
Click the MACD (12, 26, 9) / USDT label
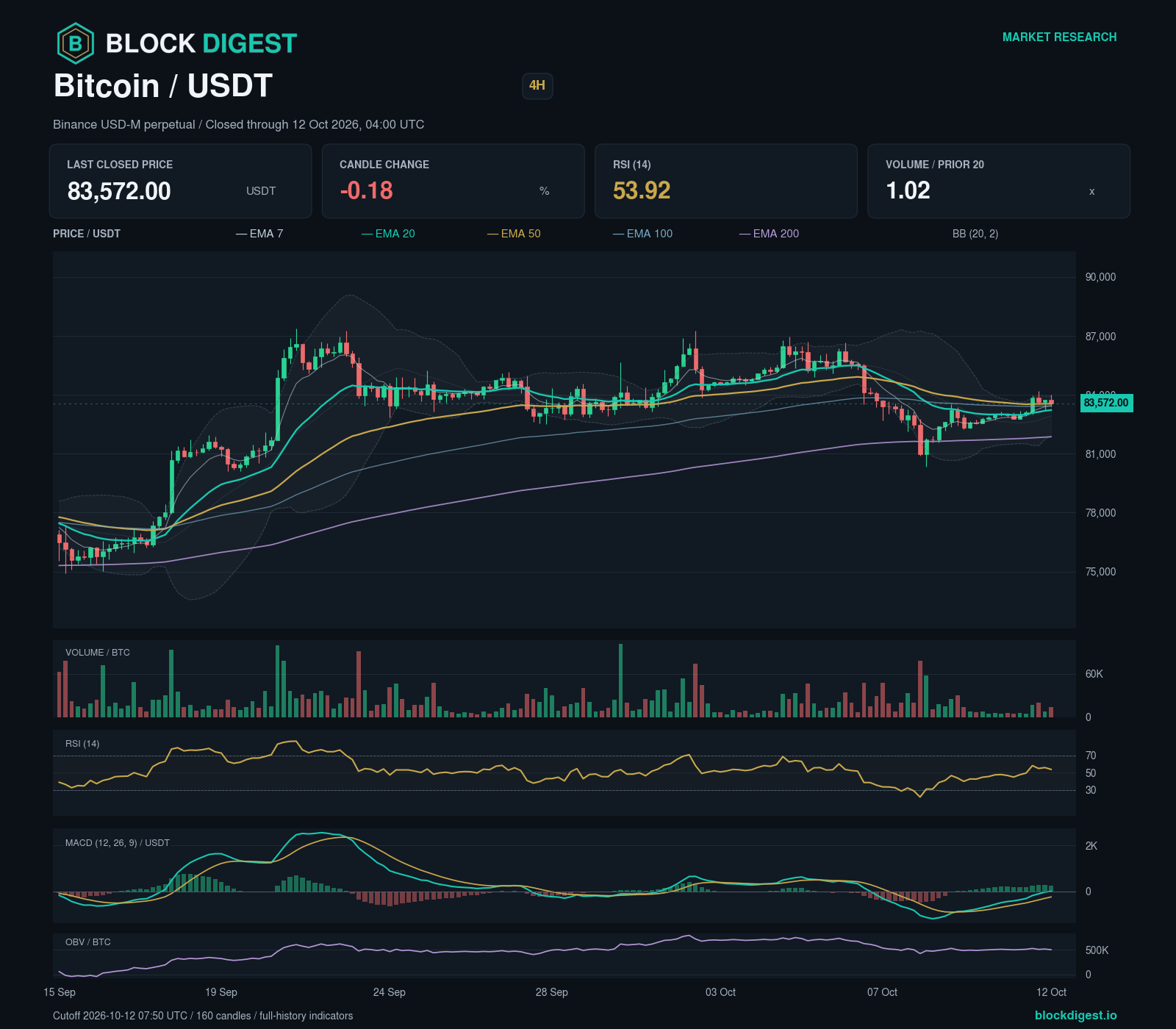click(118, 843)
